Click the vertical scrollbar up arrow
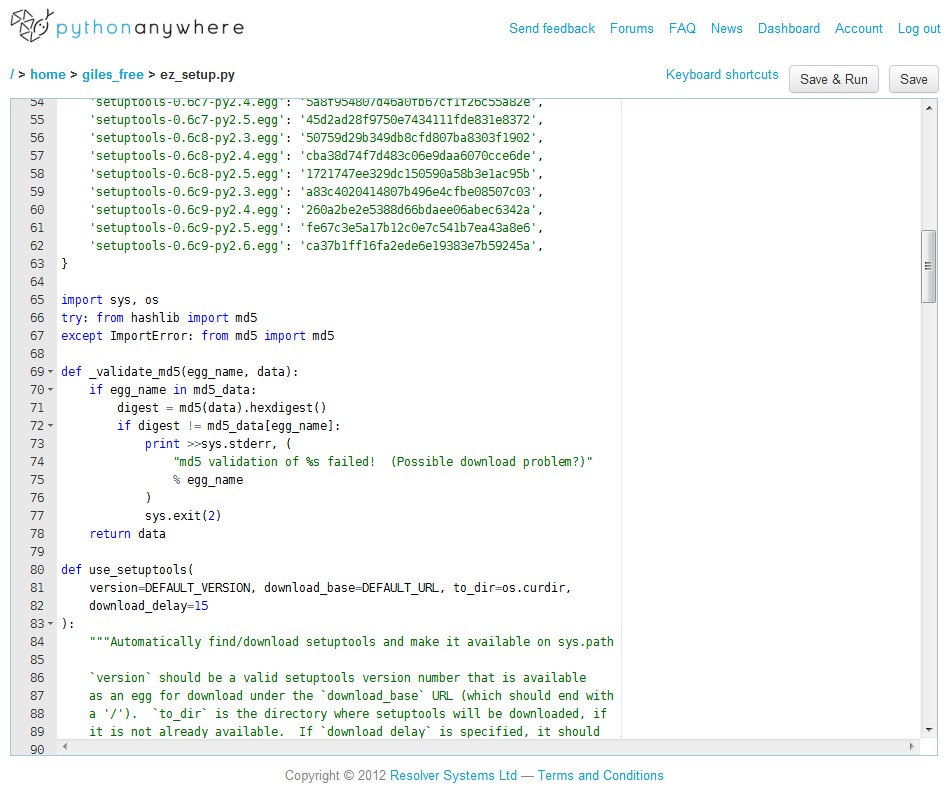Screen dimensions: 949x790 coord(929,106)
